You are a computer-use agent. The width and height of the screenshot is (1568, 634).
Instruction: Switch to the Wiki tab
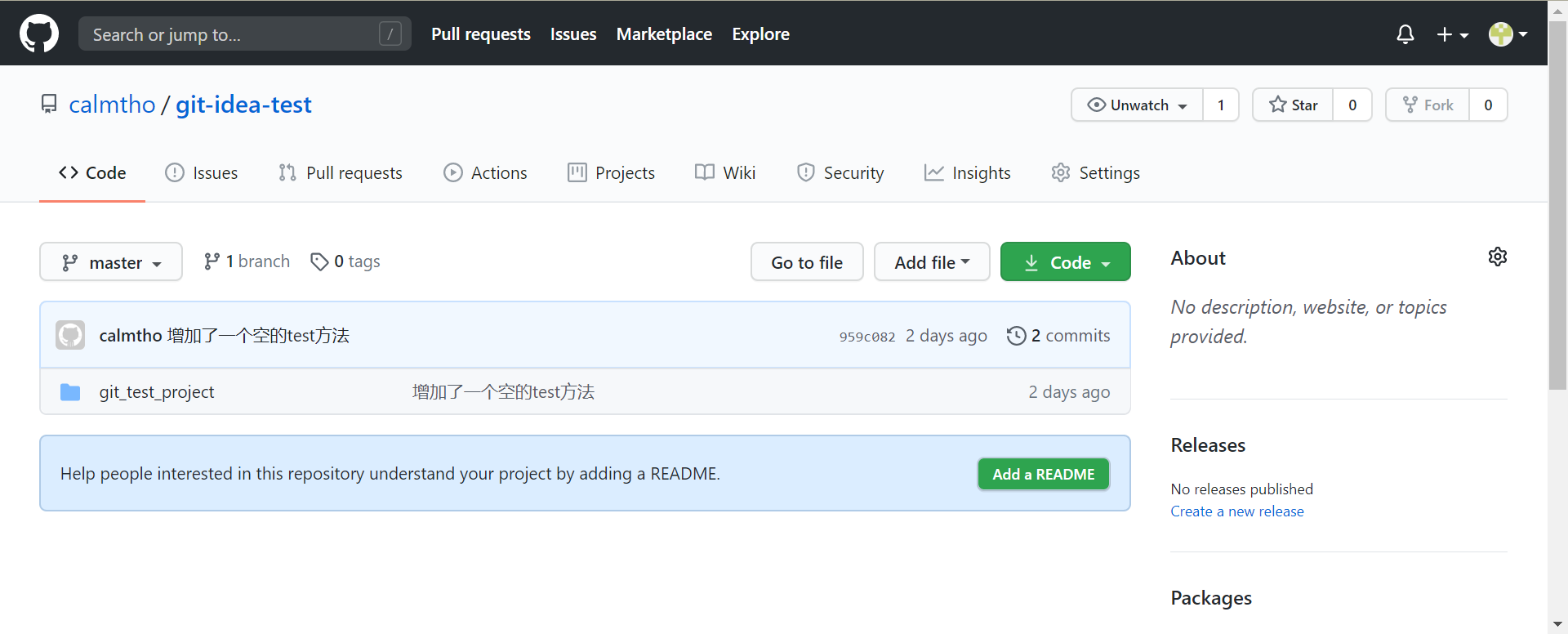pyautogui.click(x=725, y=172)
